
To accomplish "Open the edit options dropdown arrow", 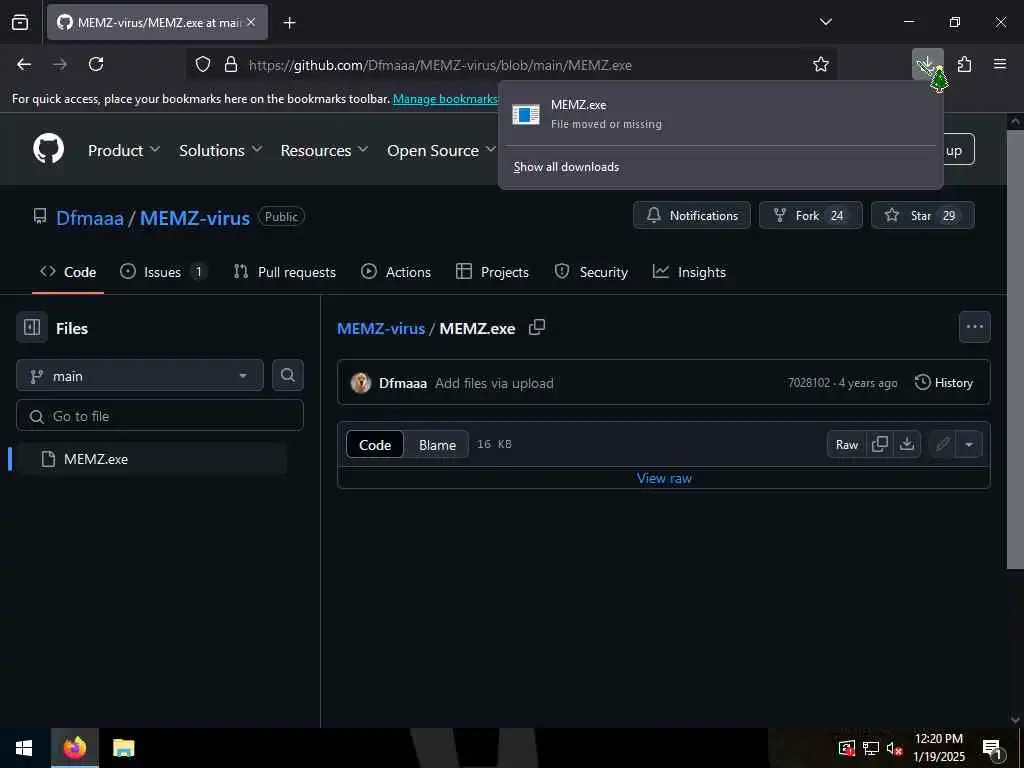I will point(969,445).
